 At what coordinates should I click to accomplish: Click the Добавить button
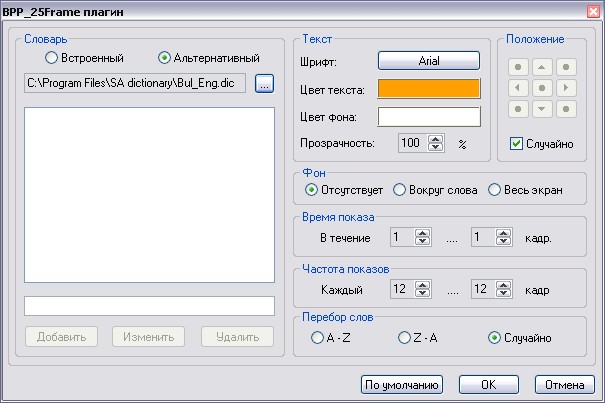61,337
